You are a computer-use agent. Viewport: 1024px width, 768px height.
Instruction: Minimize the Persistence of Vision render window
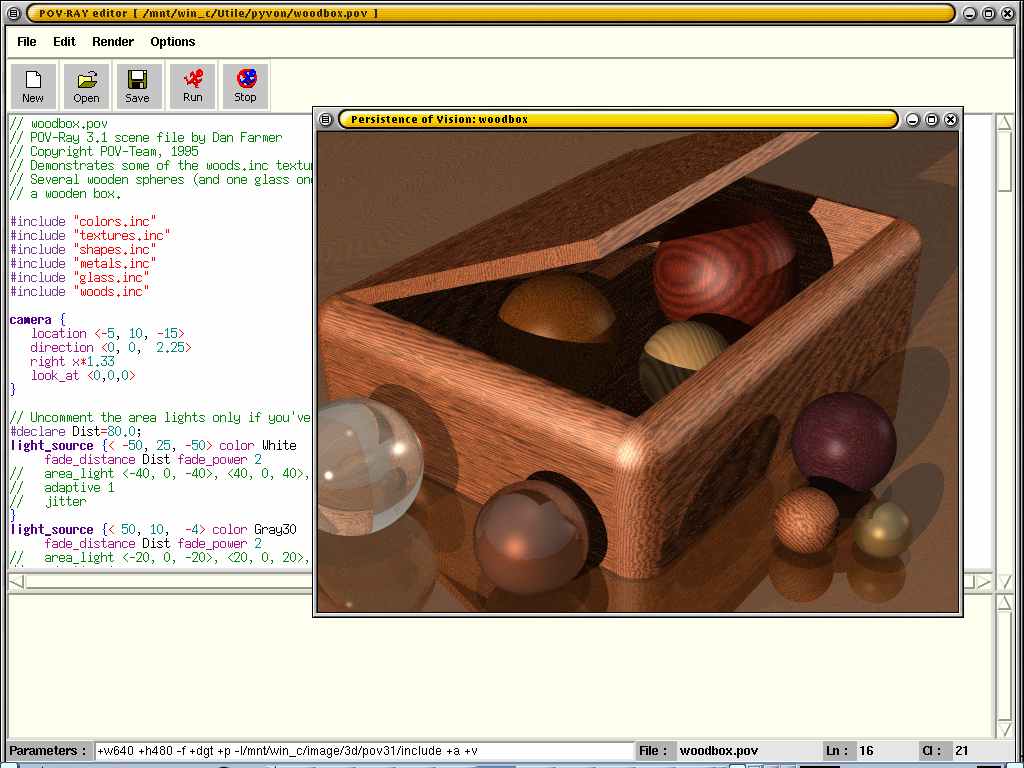pos(912,120)
